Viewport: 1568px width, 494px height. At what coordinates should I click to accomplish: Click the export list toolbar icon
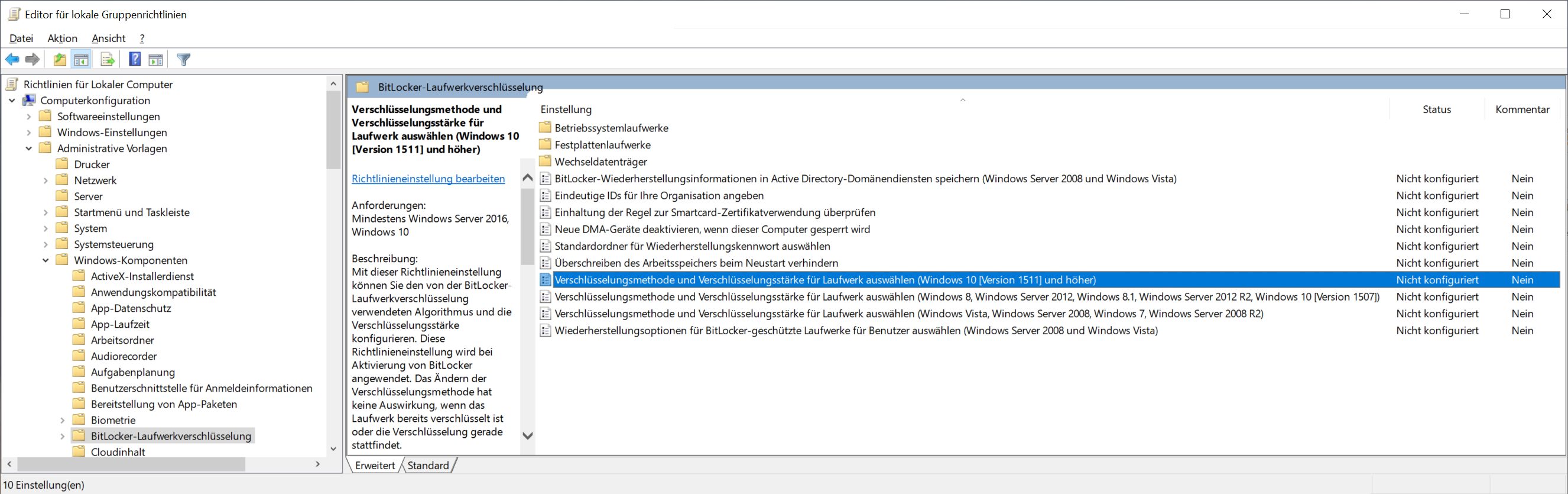pyautogui.click(x=108, y=60)
